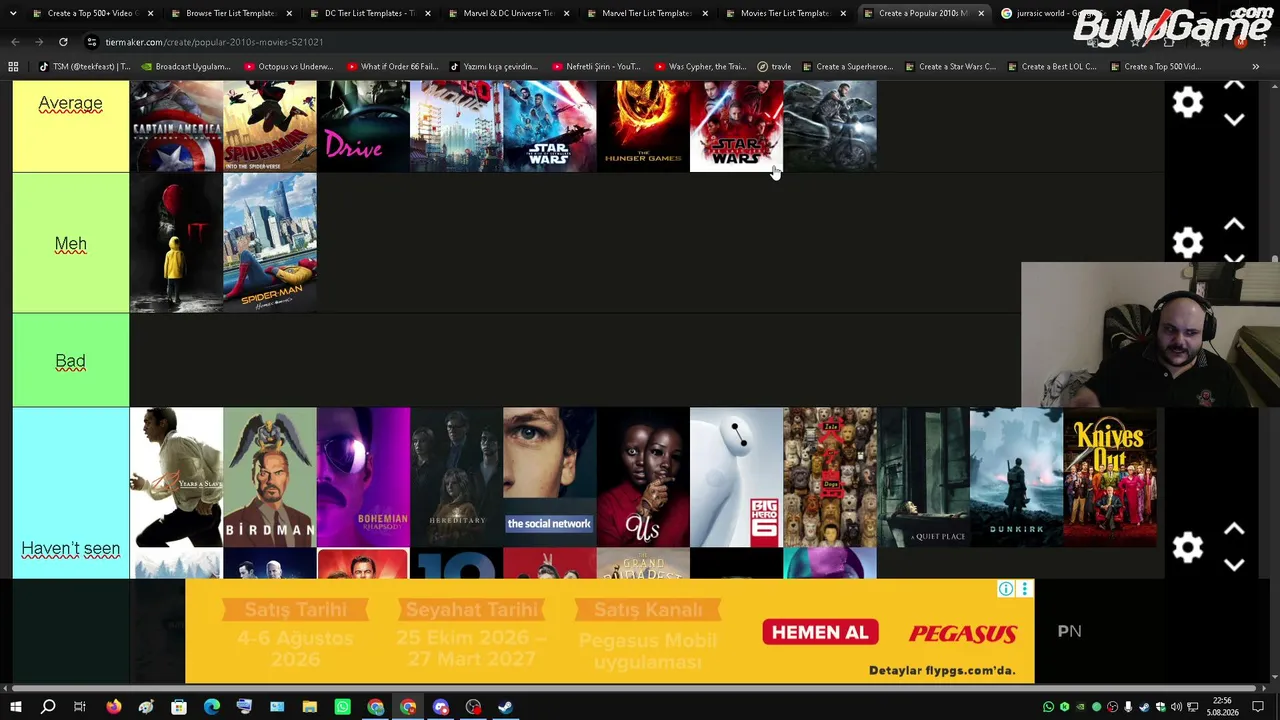
Task: Select the Us movie poster
Action: [643, 477]
